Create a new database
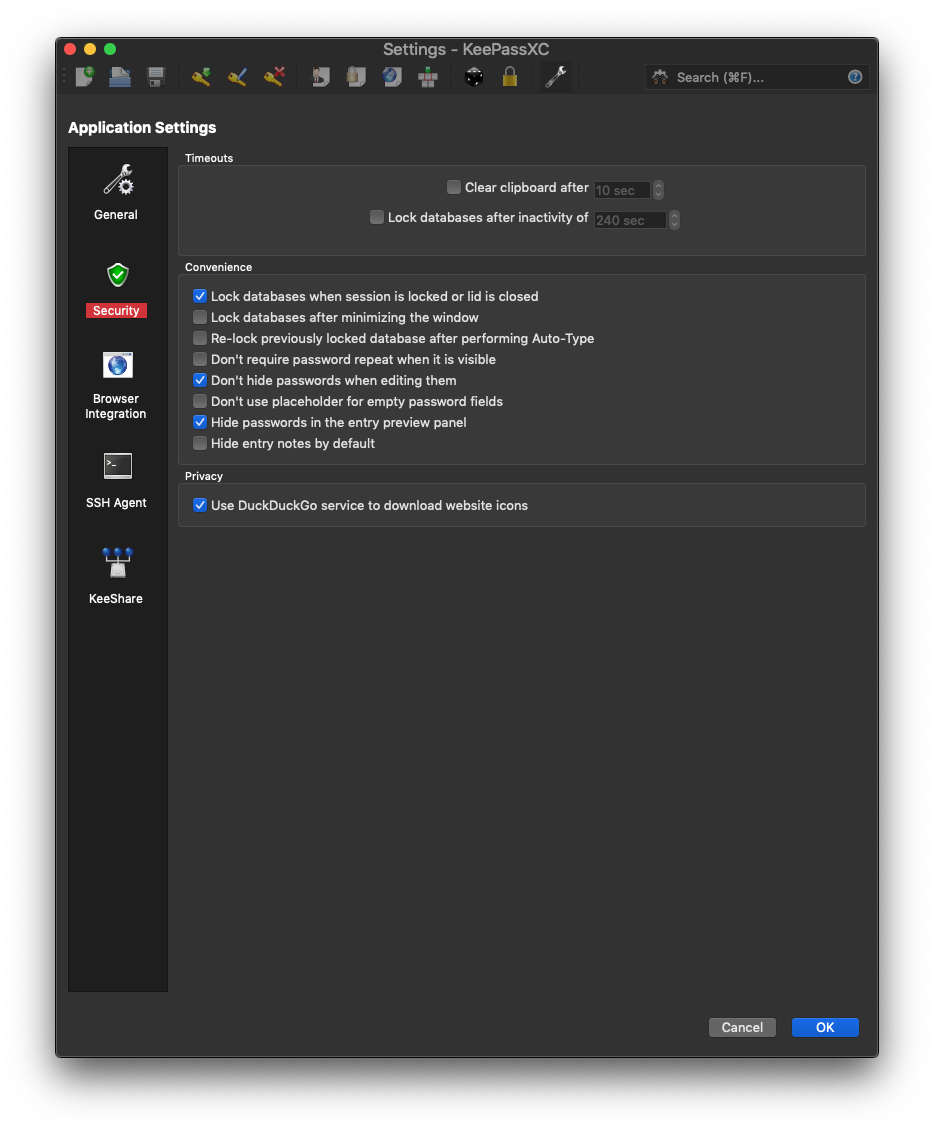 click(x=84, y=76)
